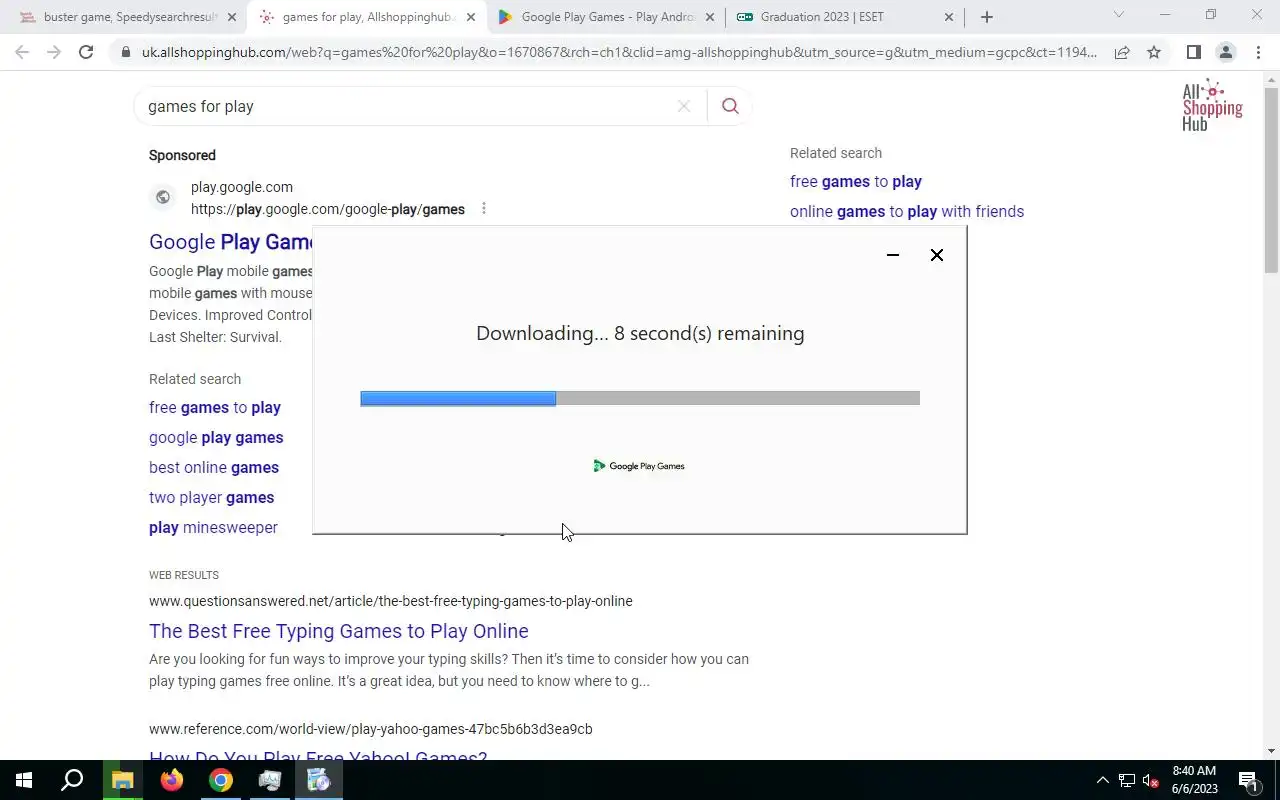1280x800 pixels.
Task: Click the reference.com play-yahoo-games URL text
Action: pos(371,729)
